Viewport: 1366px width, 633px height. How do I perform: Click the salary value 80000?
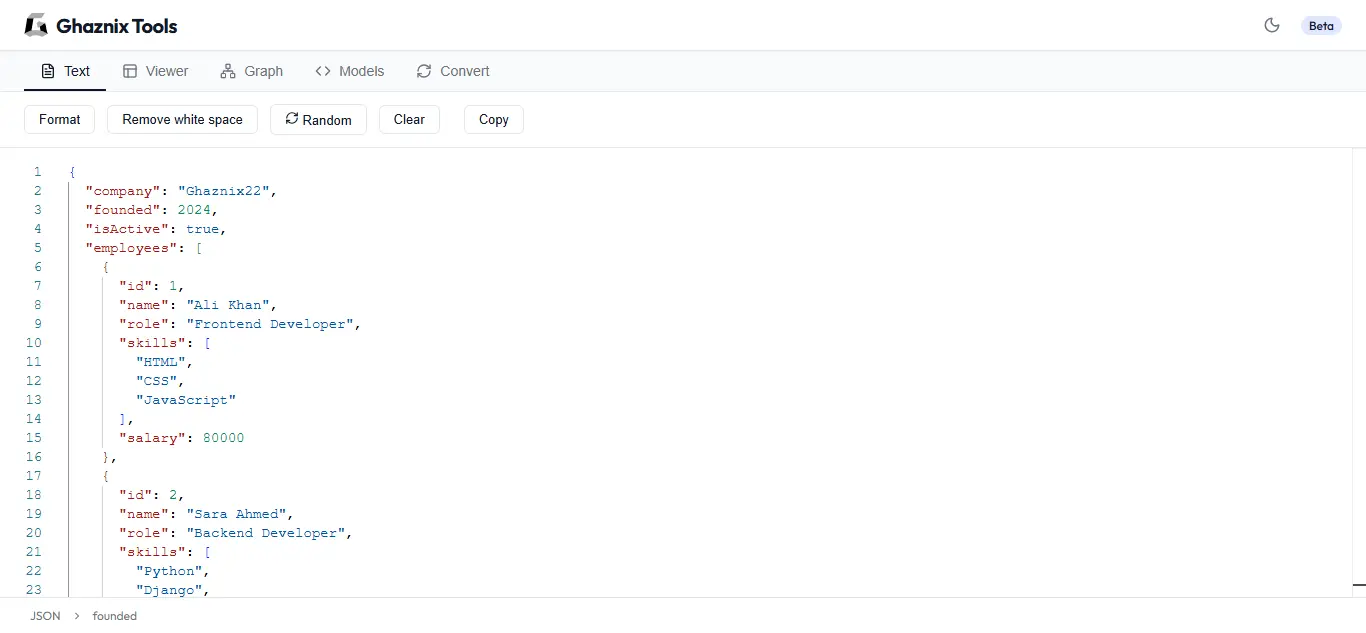coord(223,438)
